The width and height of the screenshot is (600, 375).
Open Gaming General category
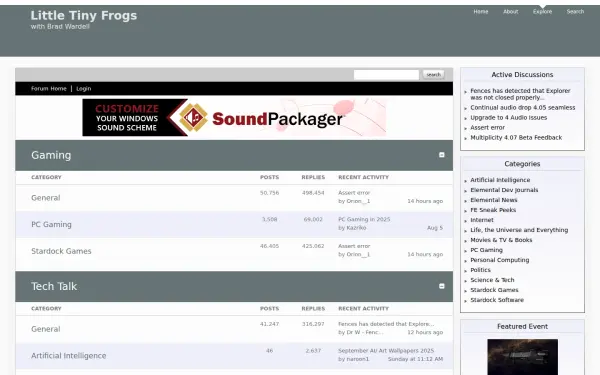click(x=46, y=198)
